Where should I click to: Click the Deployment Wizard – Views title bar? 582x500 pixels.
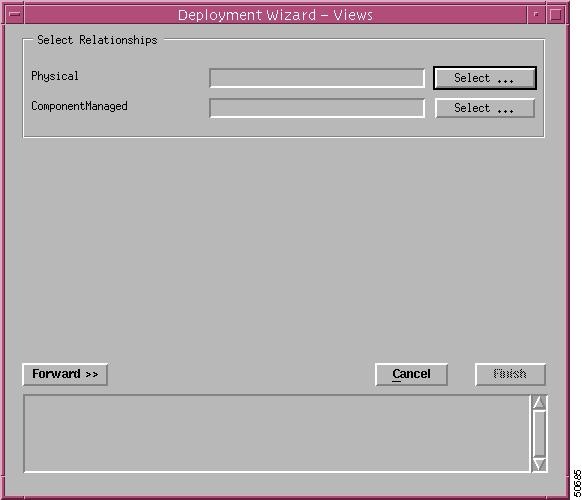pos(275,15)
